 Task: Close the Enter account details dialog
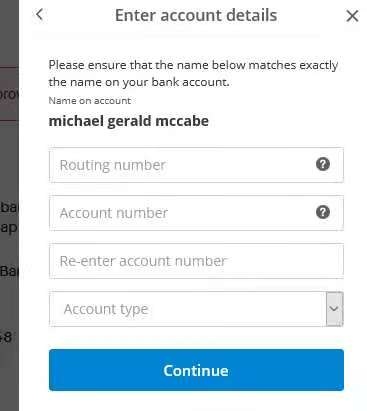(352, 16)
